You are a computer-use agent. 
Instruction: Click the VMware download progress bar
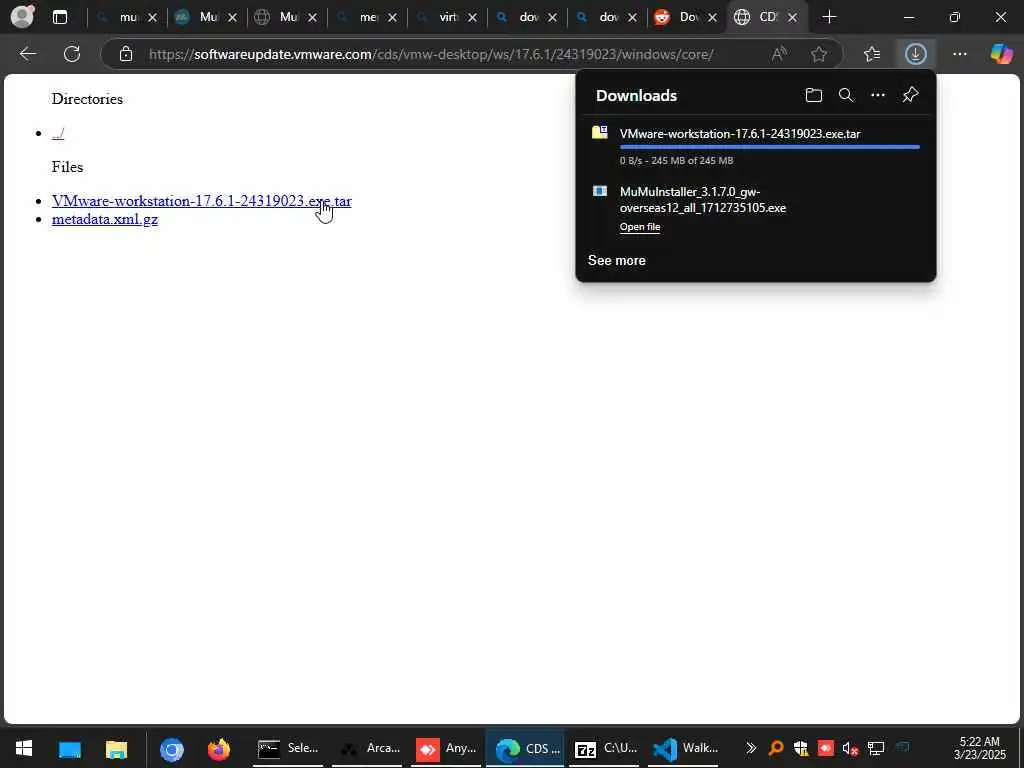click(770, 147)
